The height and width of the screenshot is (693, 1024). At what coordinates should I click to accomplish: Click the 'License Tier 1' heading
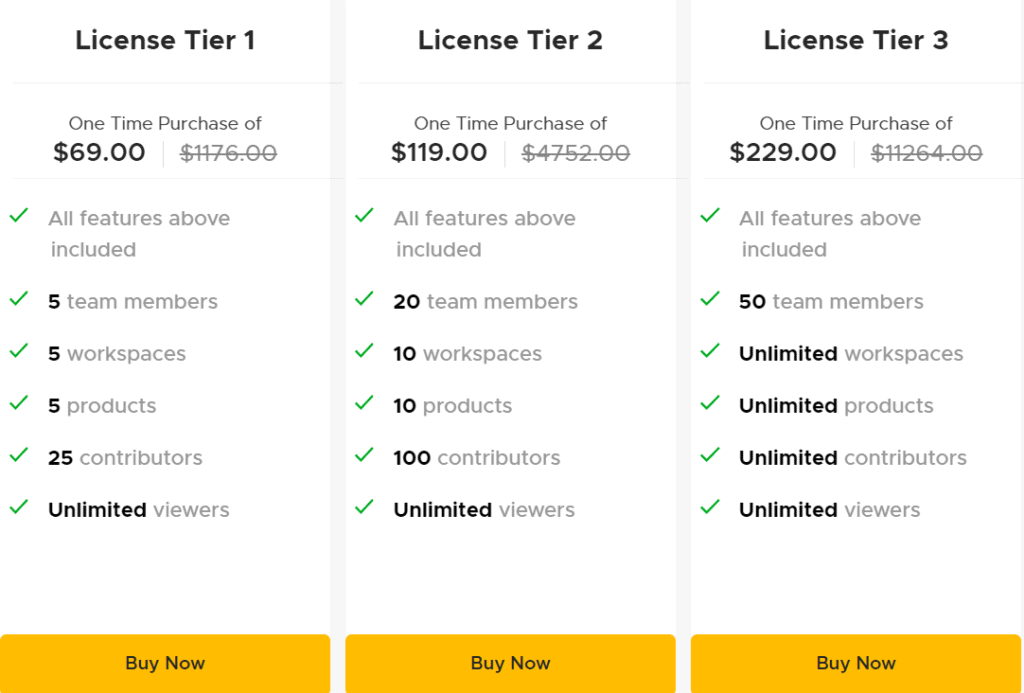click(165, 40)
